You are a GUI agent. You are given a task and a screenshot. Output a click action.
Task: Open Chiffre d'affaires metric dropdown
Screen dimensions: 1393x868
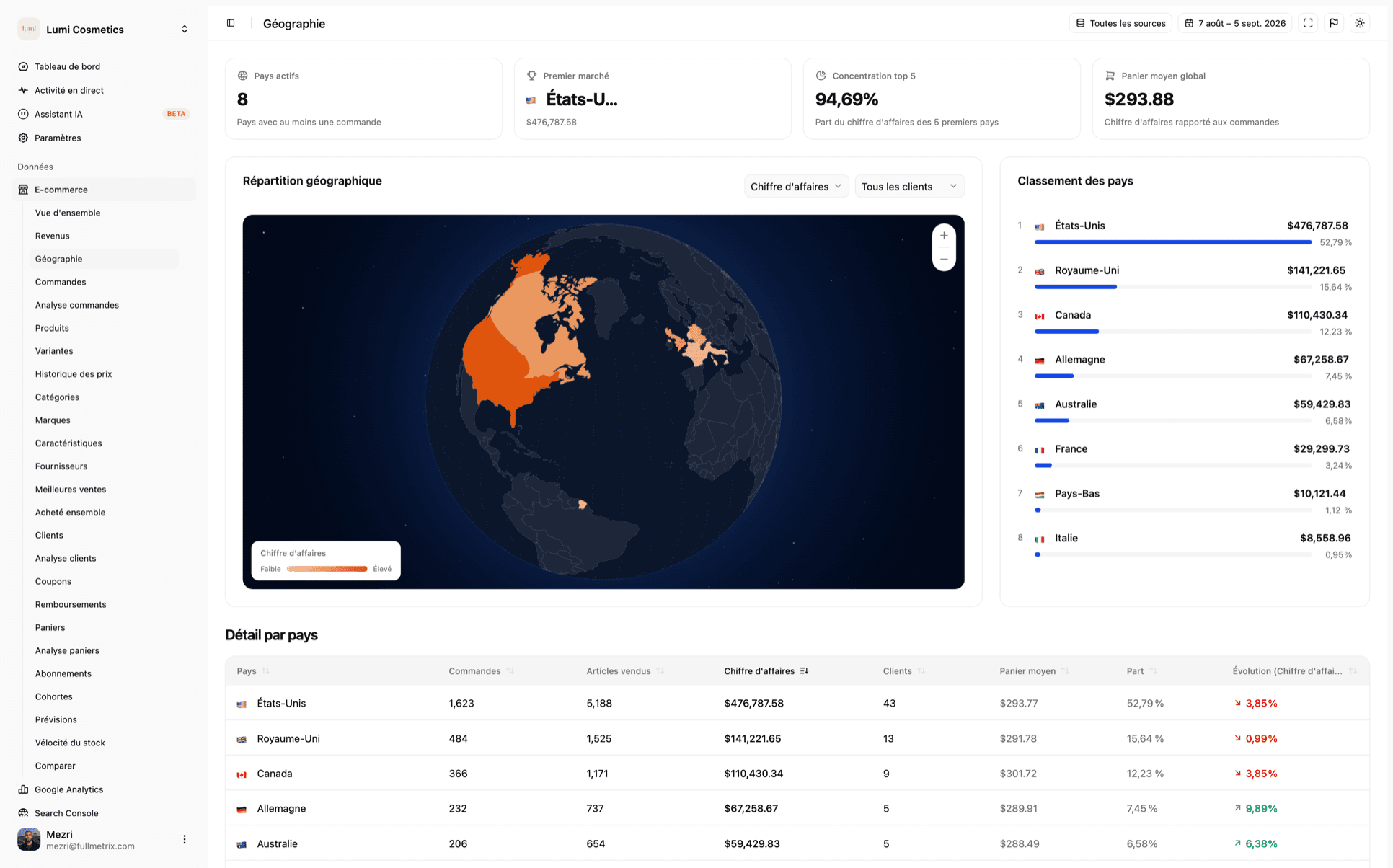796,187
